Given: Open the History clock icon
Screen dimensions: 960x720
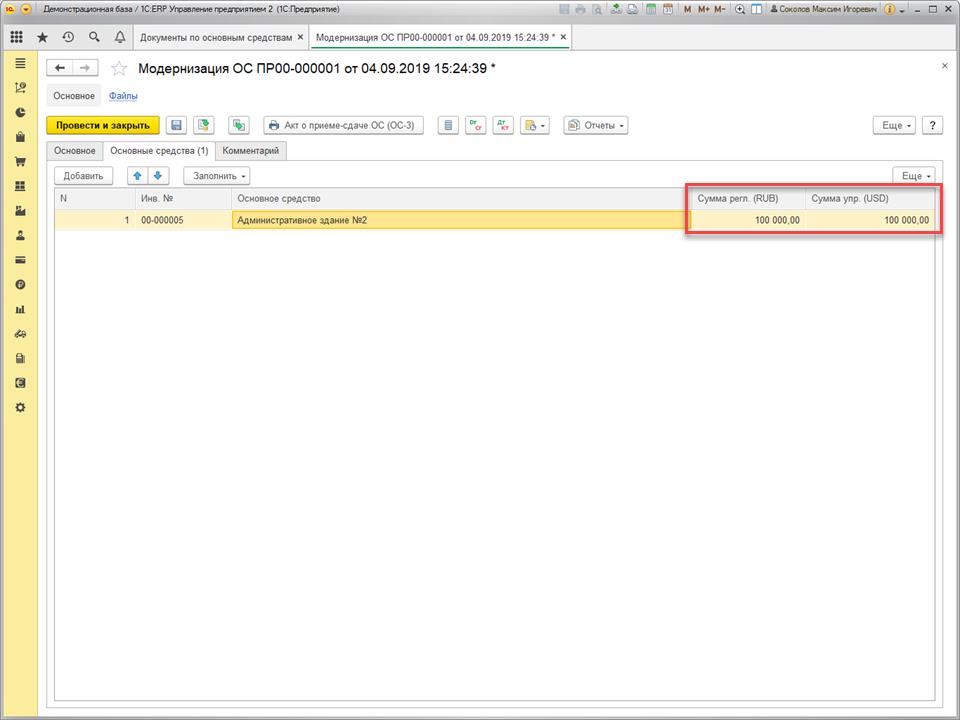Looking at the screenshot, I should pyautogui.click(x=68, y=37).
